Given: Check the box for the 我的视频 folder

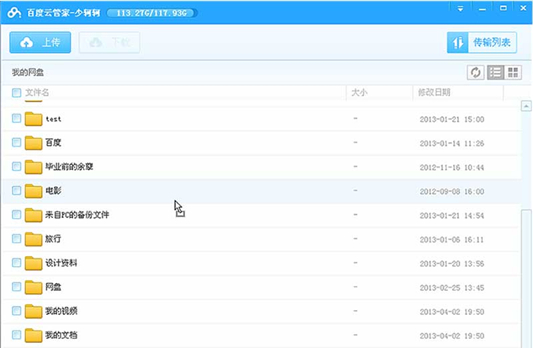Looking at the screenshot, I should tap(16, 311).
